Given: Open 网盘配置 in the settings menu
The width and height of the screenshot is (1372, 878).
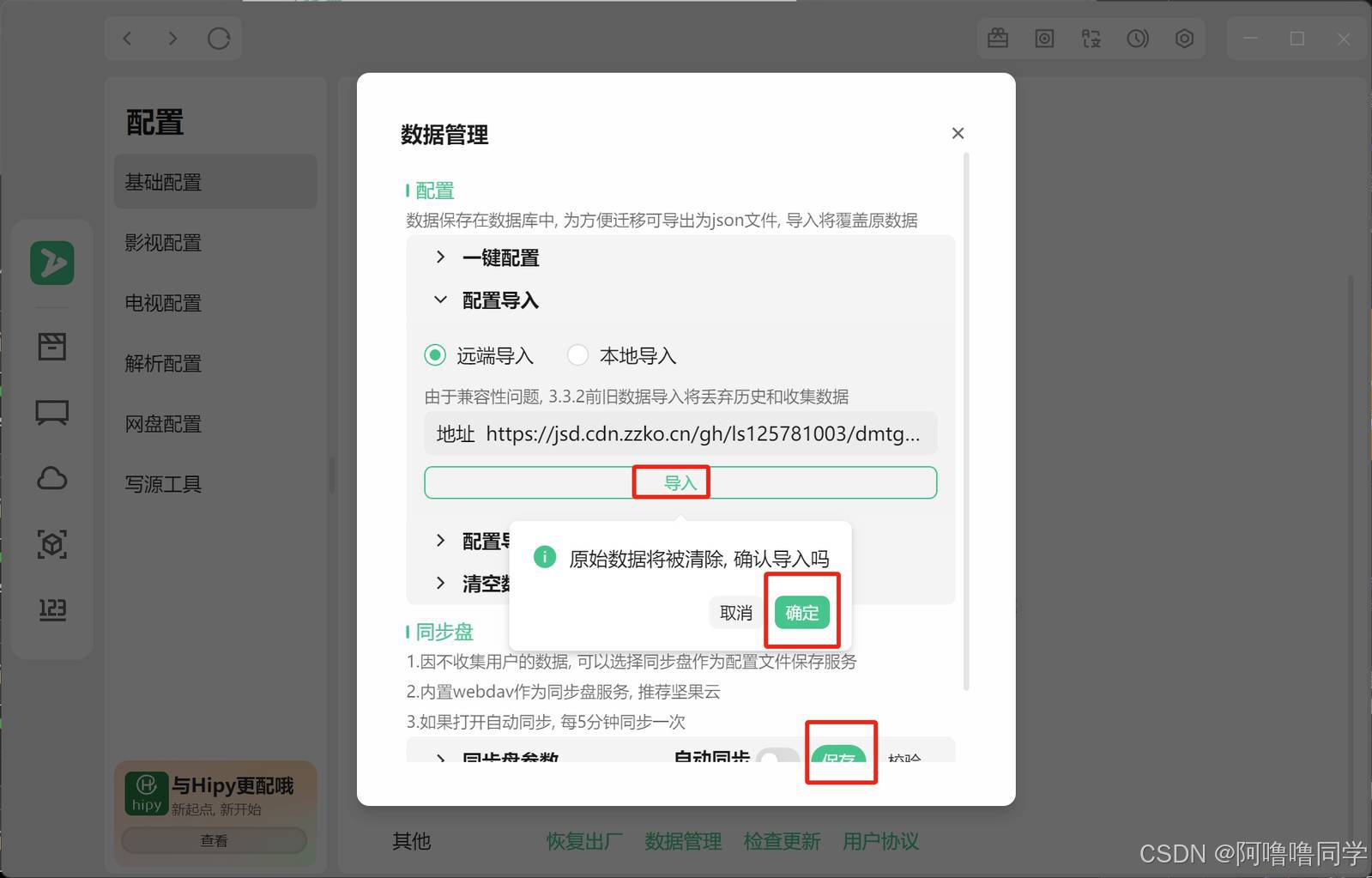Looking at the screenshot, I should 215,424.
